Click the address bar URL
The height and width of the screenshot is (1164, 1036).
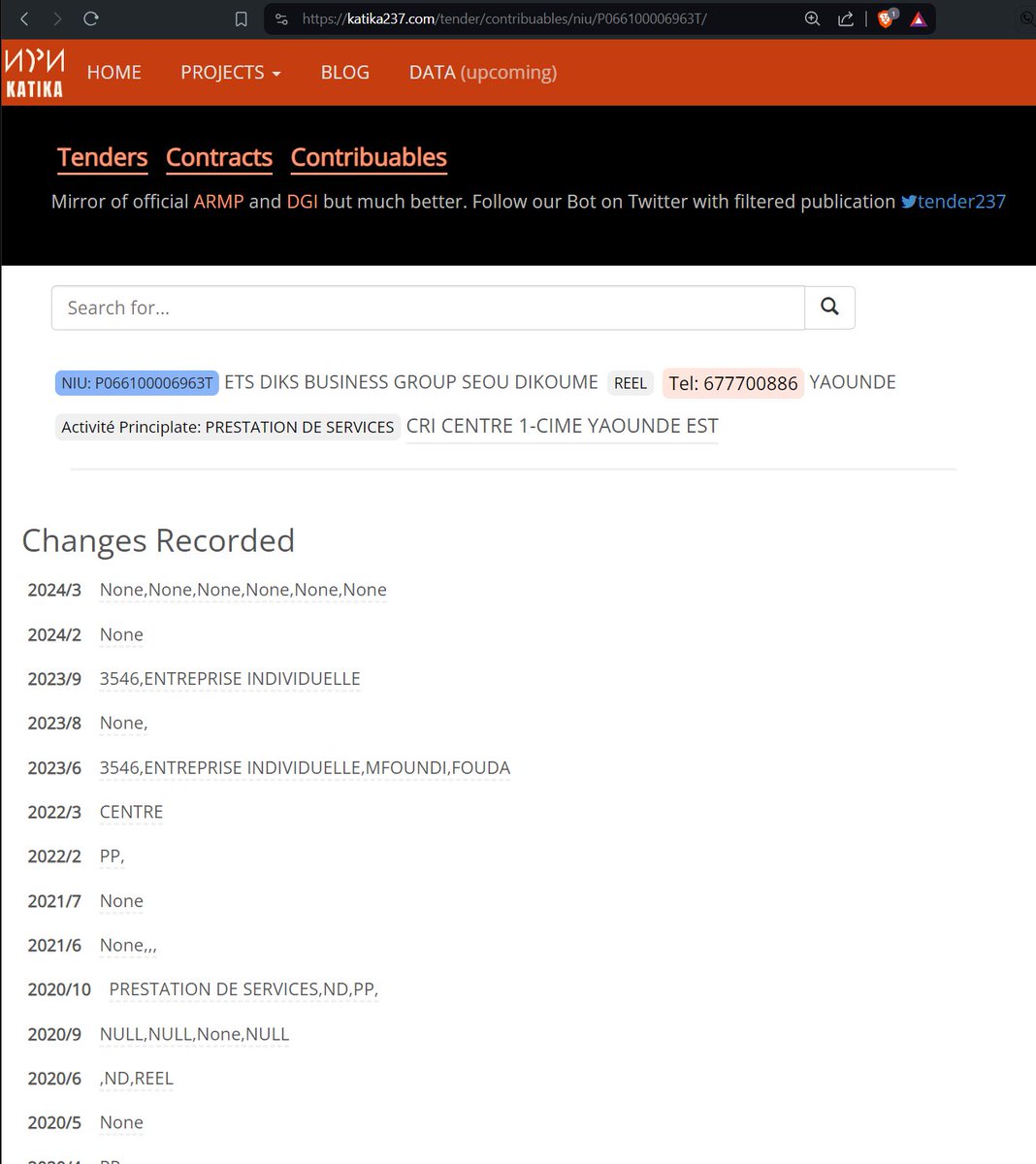[x=504, y=19]
